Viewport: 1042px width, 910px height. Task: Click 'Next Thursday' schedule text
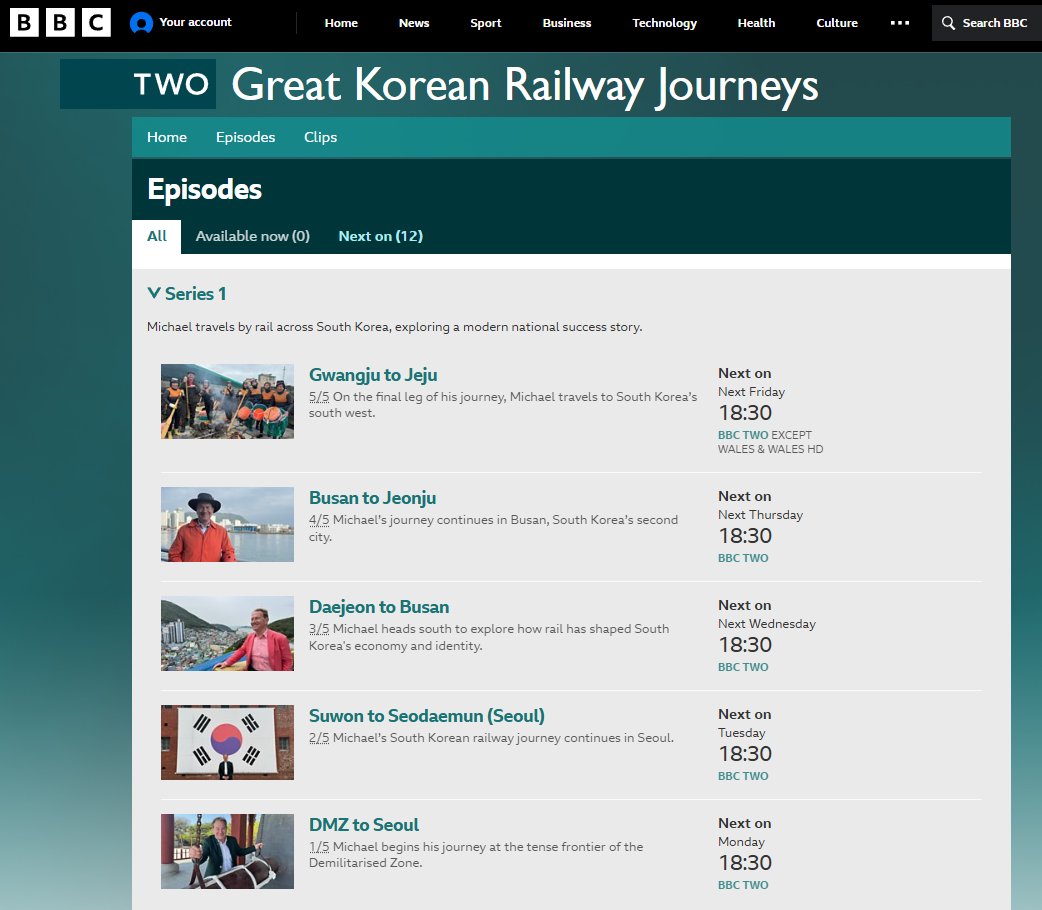tap(760, 515)
